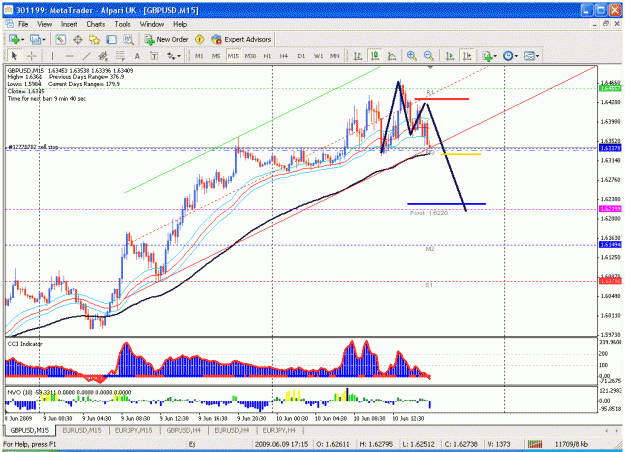Open the File menu
The image size is (625, 452).
[x=23, y=24]
